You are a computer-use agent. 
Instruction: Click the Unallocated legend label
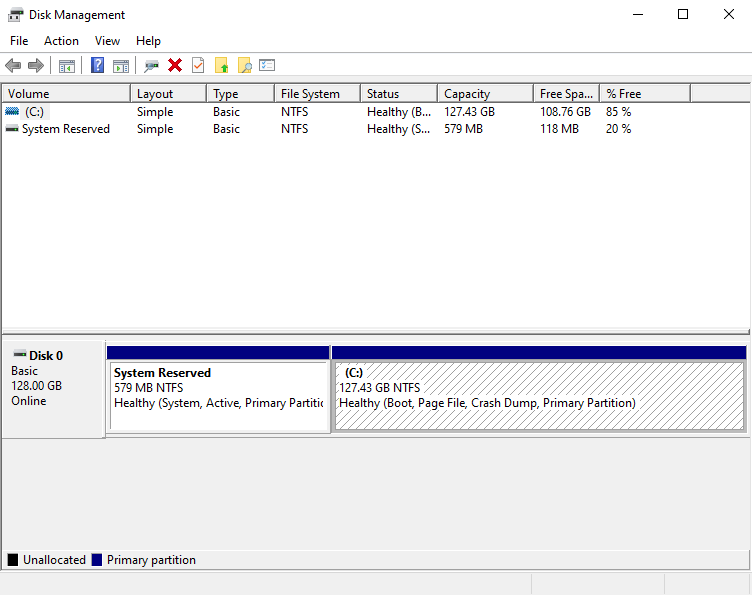pyautogui.click(x=54, y=560)
